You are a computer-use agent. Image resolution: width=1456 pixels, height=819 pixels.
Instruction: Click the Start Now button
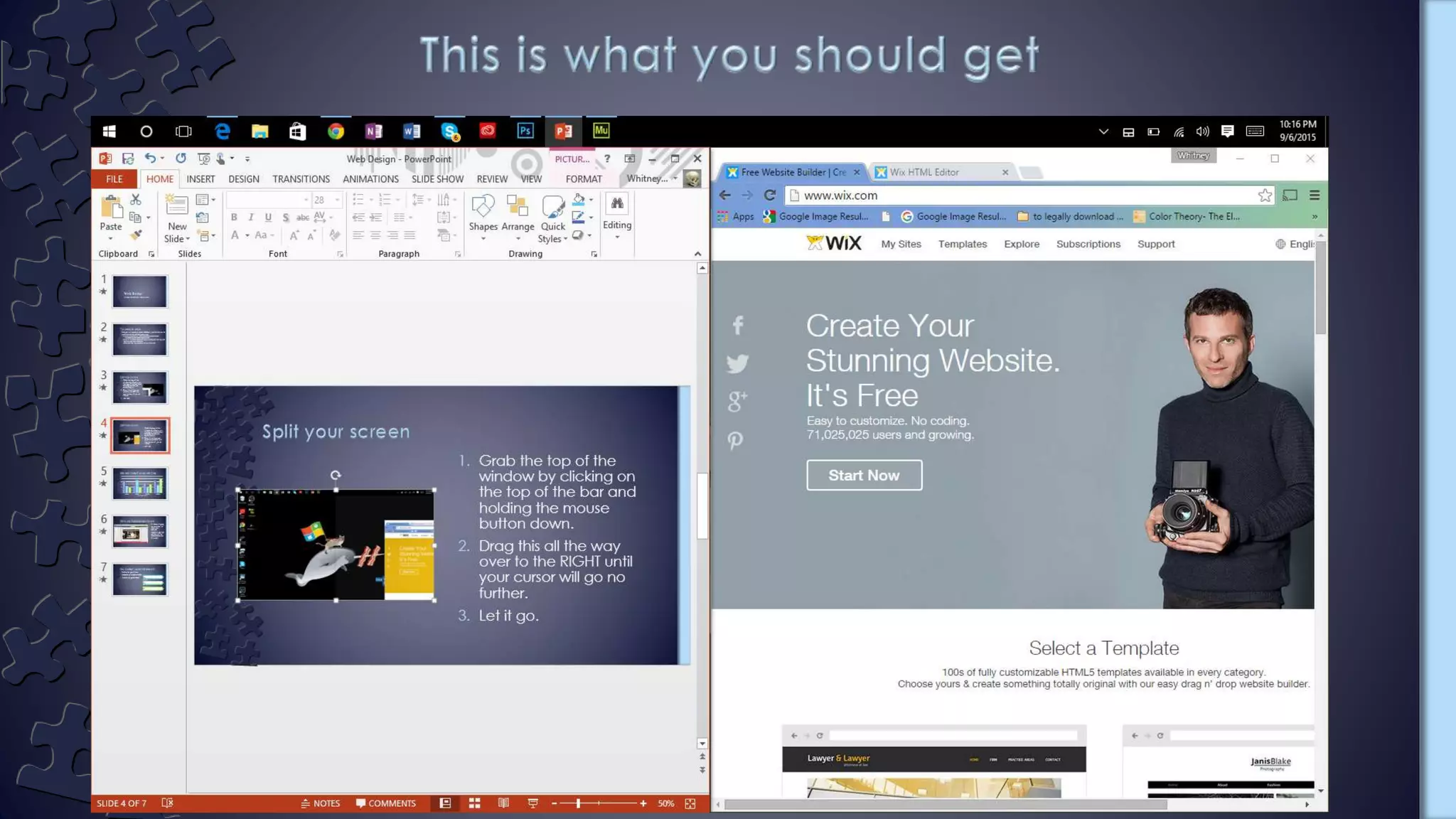[x=864, y=475]
